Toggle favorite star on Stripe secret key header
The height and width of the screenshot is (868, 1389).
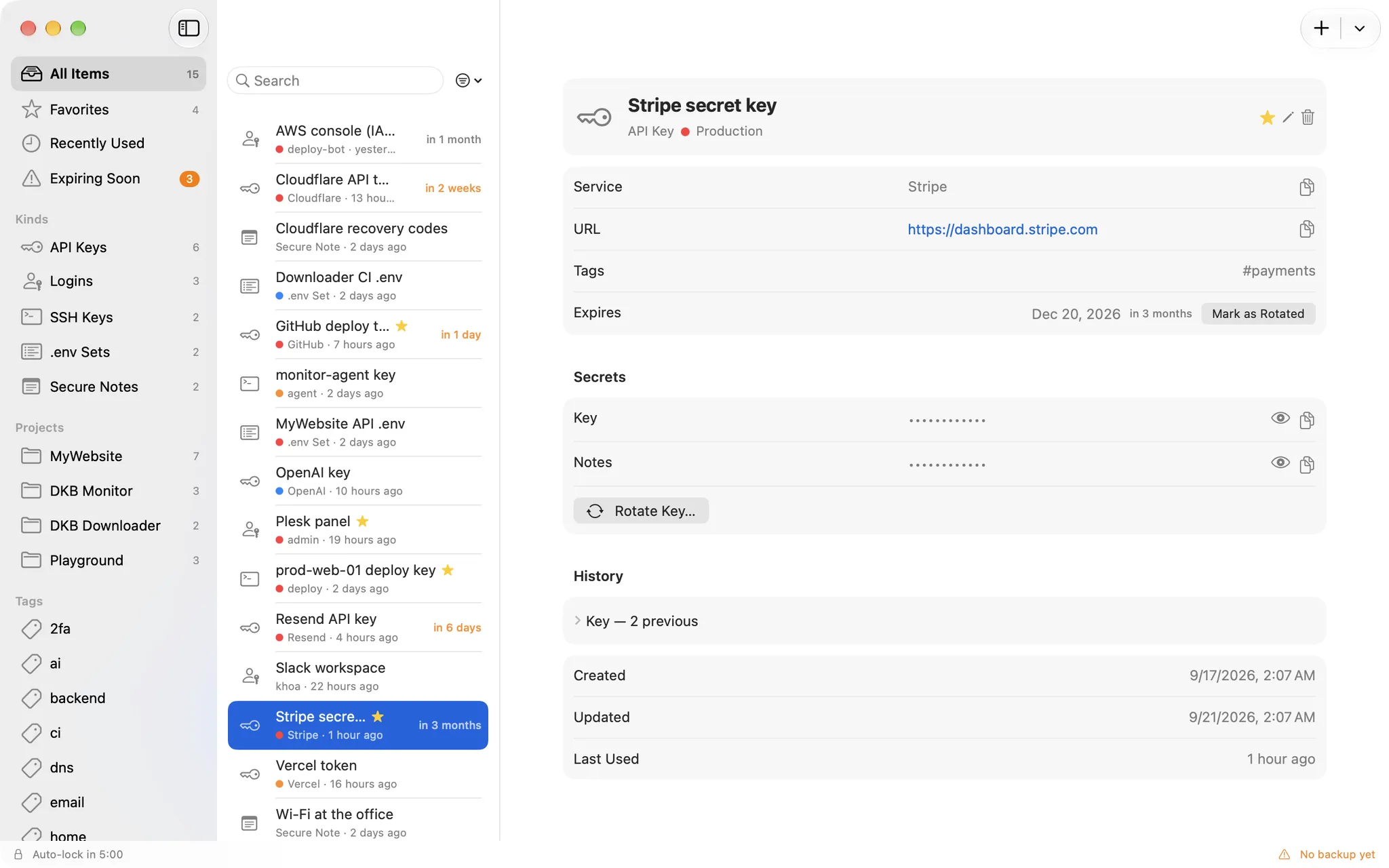(x=1267, y=117)
